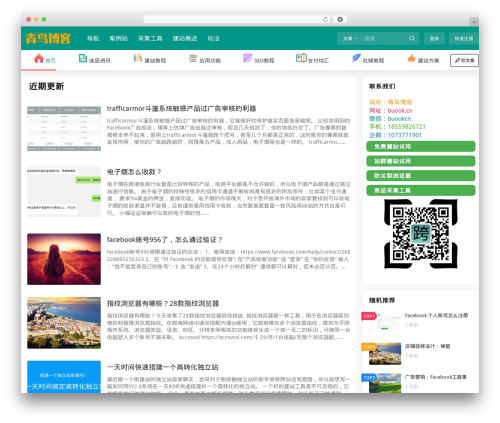The width and height of the screenshot is (500, 423).
Task: Click the 手机 18559826721 contact line
Action: (397, 127)
